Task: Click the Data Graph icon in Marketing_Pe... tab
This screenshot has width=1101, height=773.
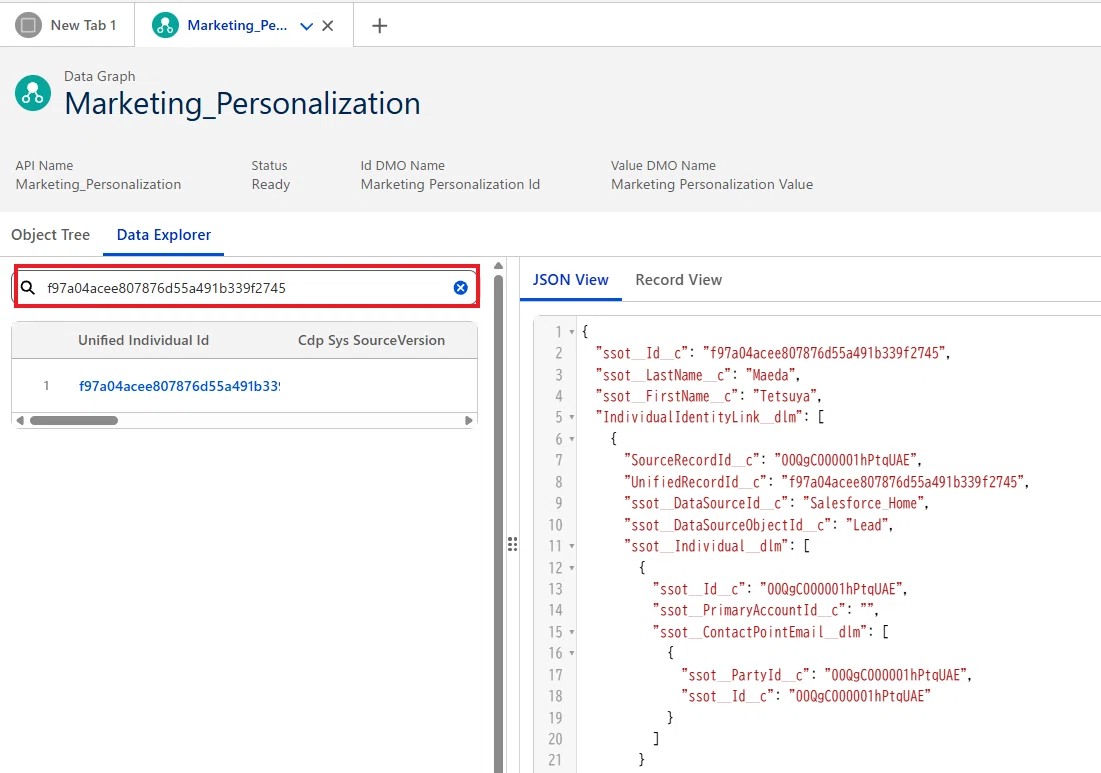Action: pos(165,25)
